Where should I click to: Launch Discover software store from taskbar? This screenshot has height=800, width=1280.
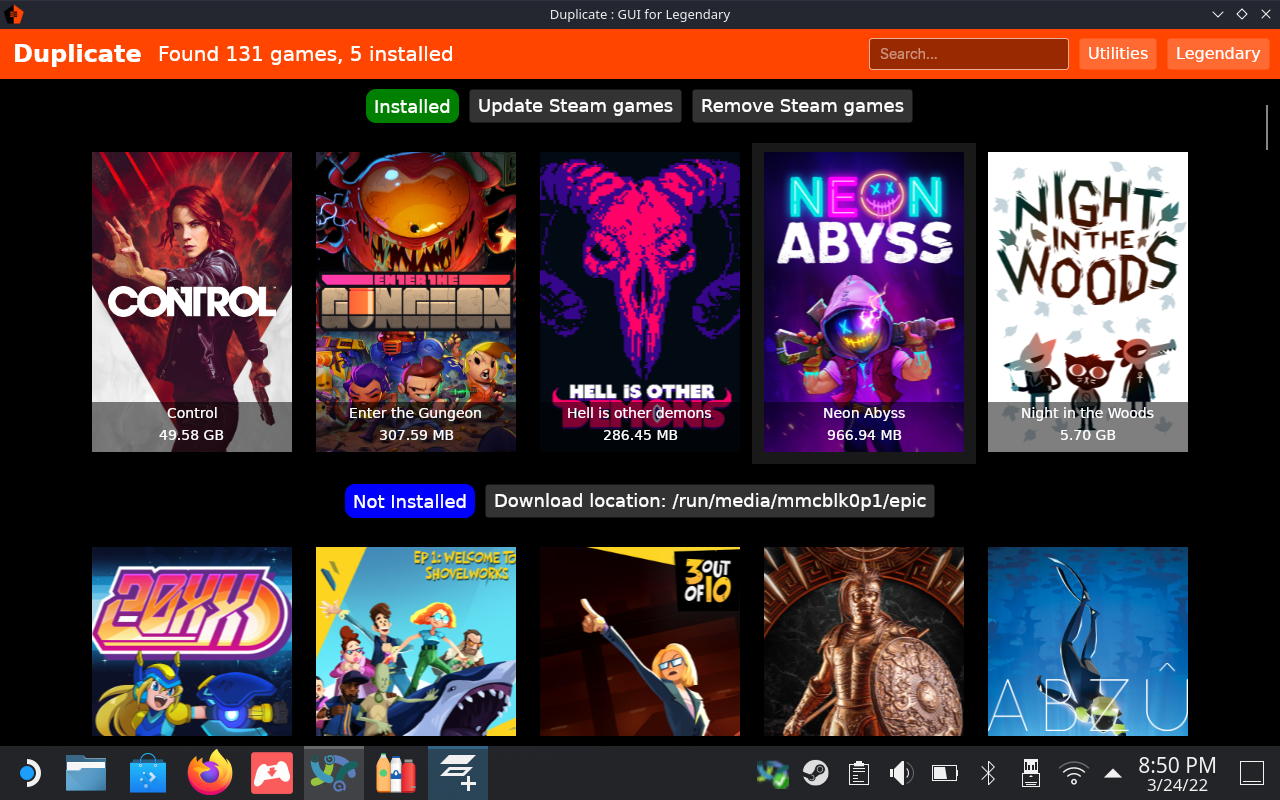coord(148,773)
